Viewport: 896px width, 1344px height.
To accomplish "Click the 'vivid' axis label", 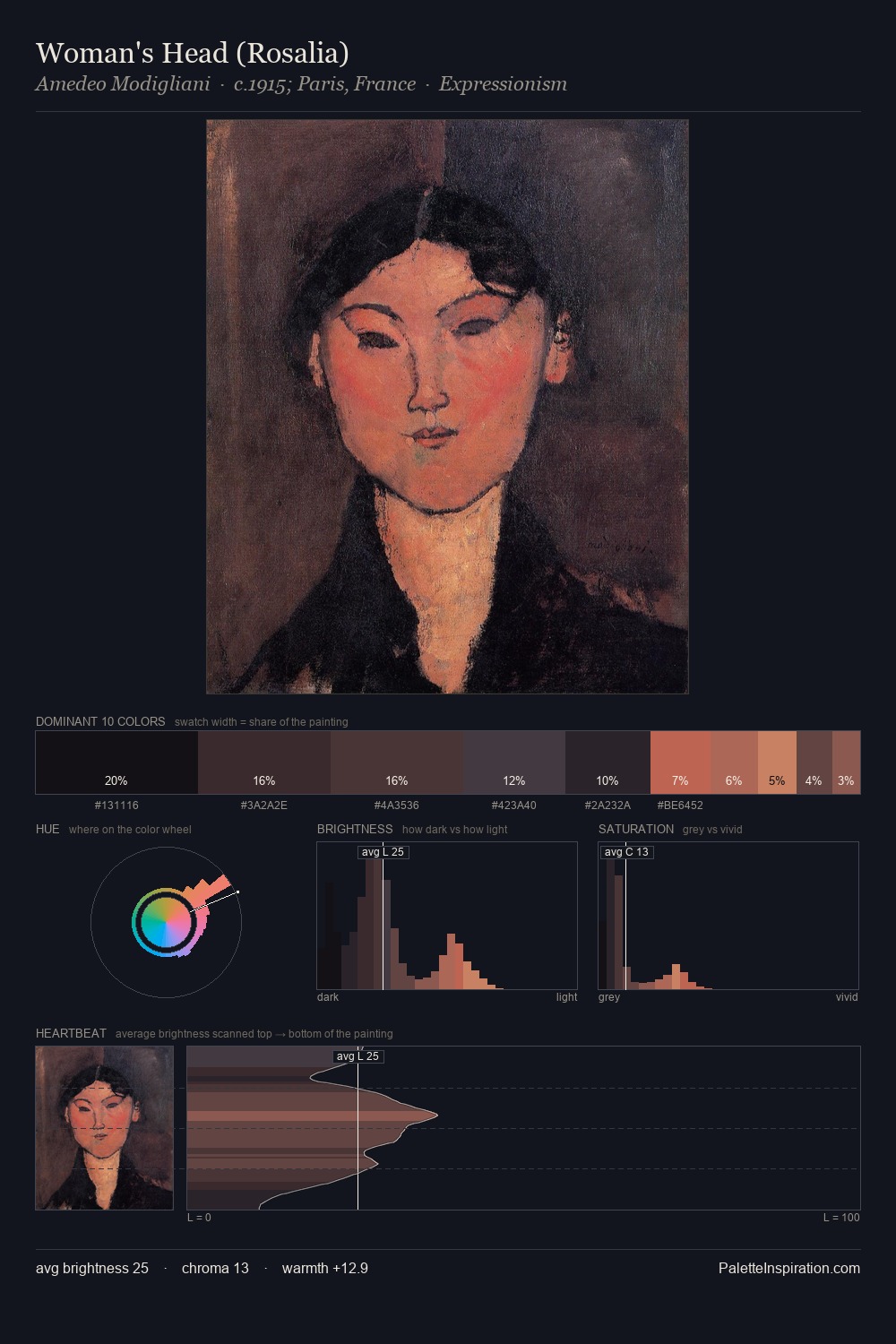I will [x=847, y=997].
